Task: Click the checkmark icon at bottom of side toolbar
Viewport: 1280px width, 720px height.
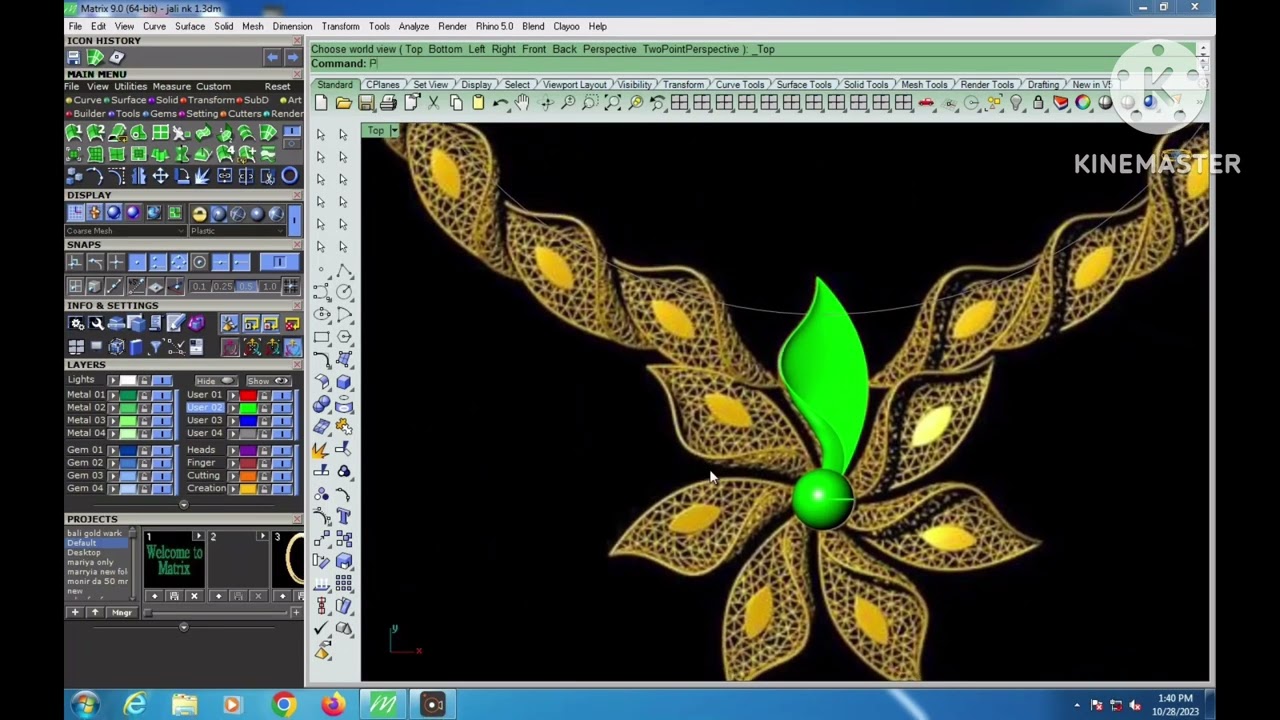Action: (x=321, y=629)
